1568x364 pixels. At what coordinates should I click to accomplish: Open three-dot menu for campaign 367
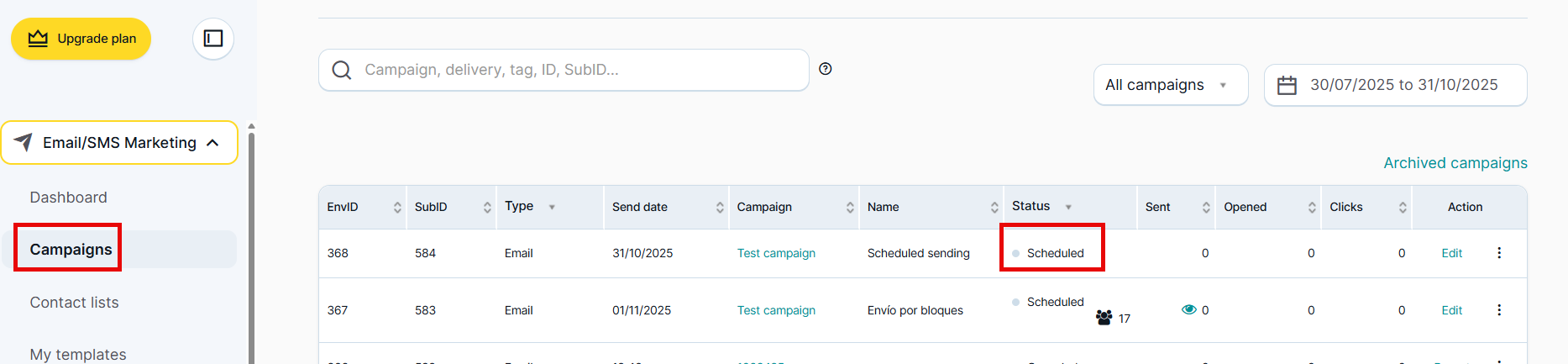coord(1499,310)
